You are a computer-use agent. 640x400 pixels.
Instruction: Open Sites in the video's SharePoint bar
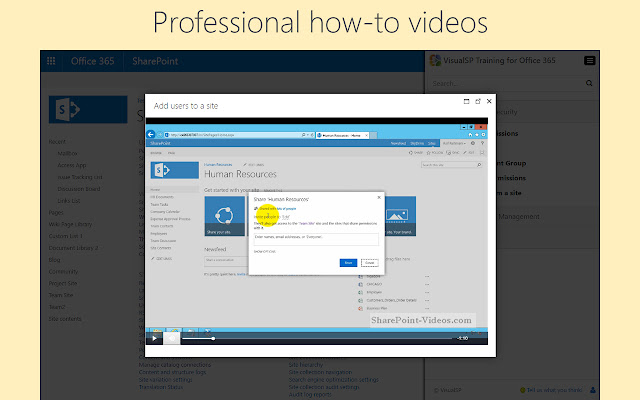(x=431, y=143)
